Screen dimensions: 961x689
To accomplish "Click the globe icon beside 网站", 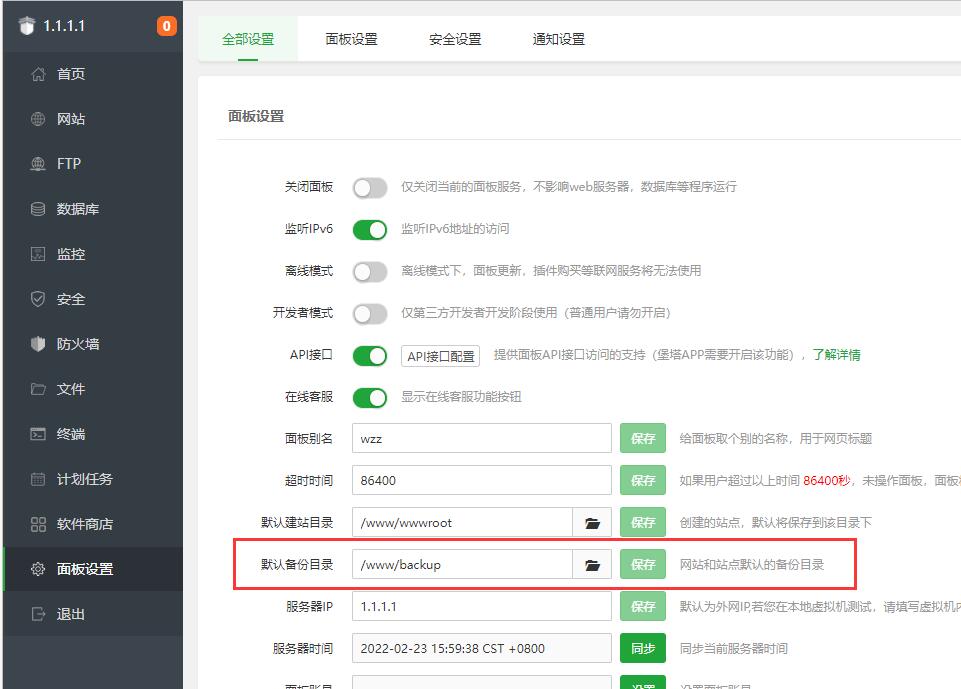I will click(38, 119).
